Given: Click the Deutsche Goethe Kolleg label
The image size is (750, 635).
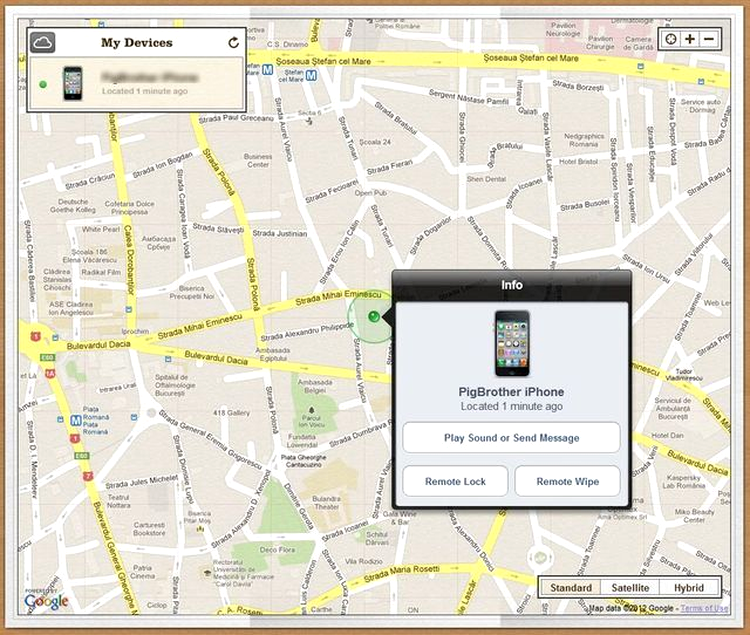Looking at the screenshot, I should tap(73, 206).
